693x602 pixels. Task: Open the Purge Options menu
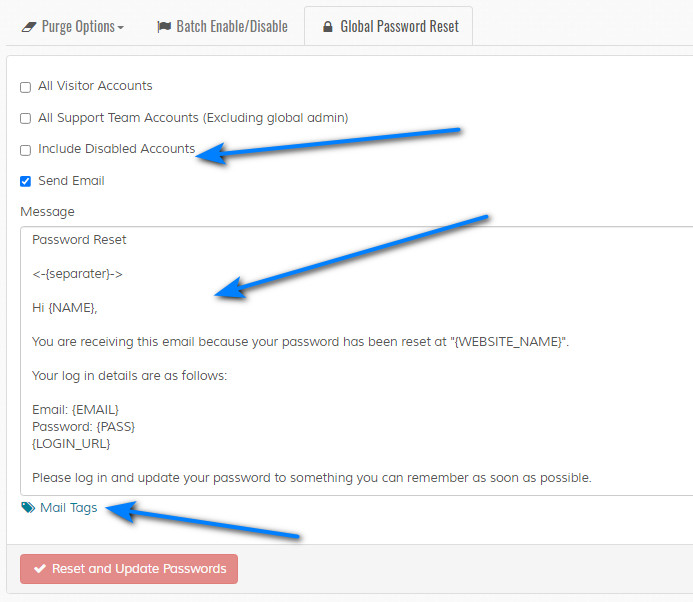point(73,27)
